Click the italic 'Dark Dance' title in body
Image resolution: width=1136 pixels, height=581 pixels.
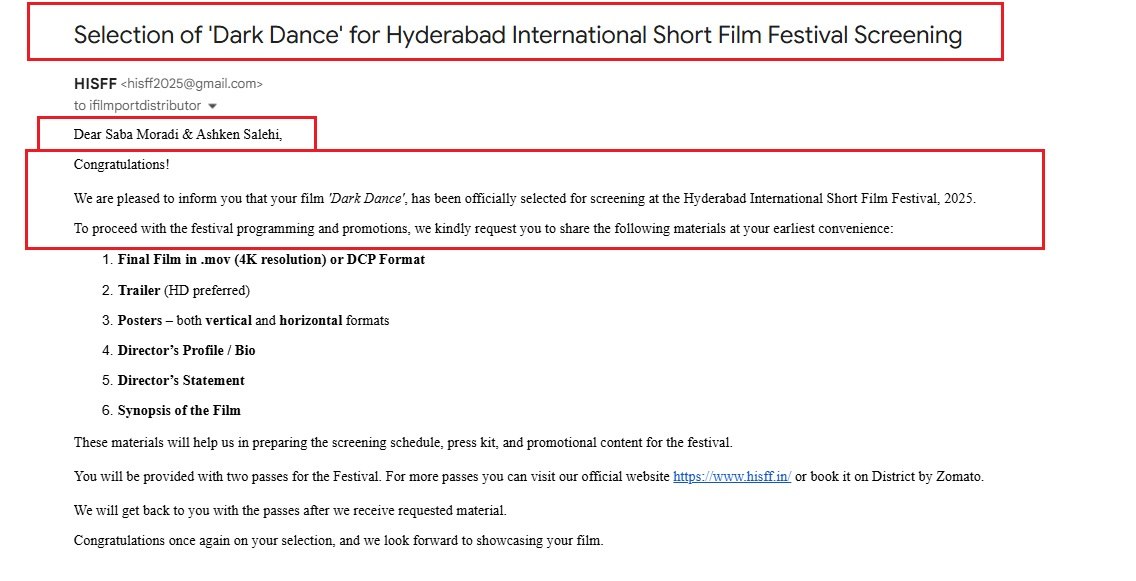pyautogui.click(x=365, y=199)
